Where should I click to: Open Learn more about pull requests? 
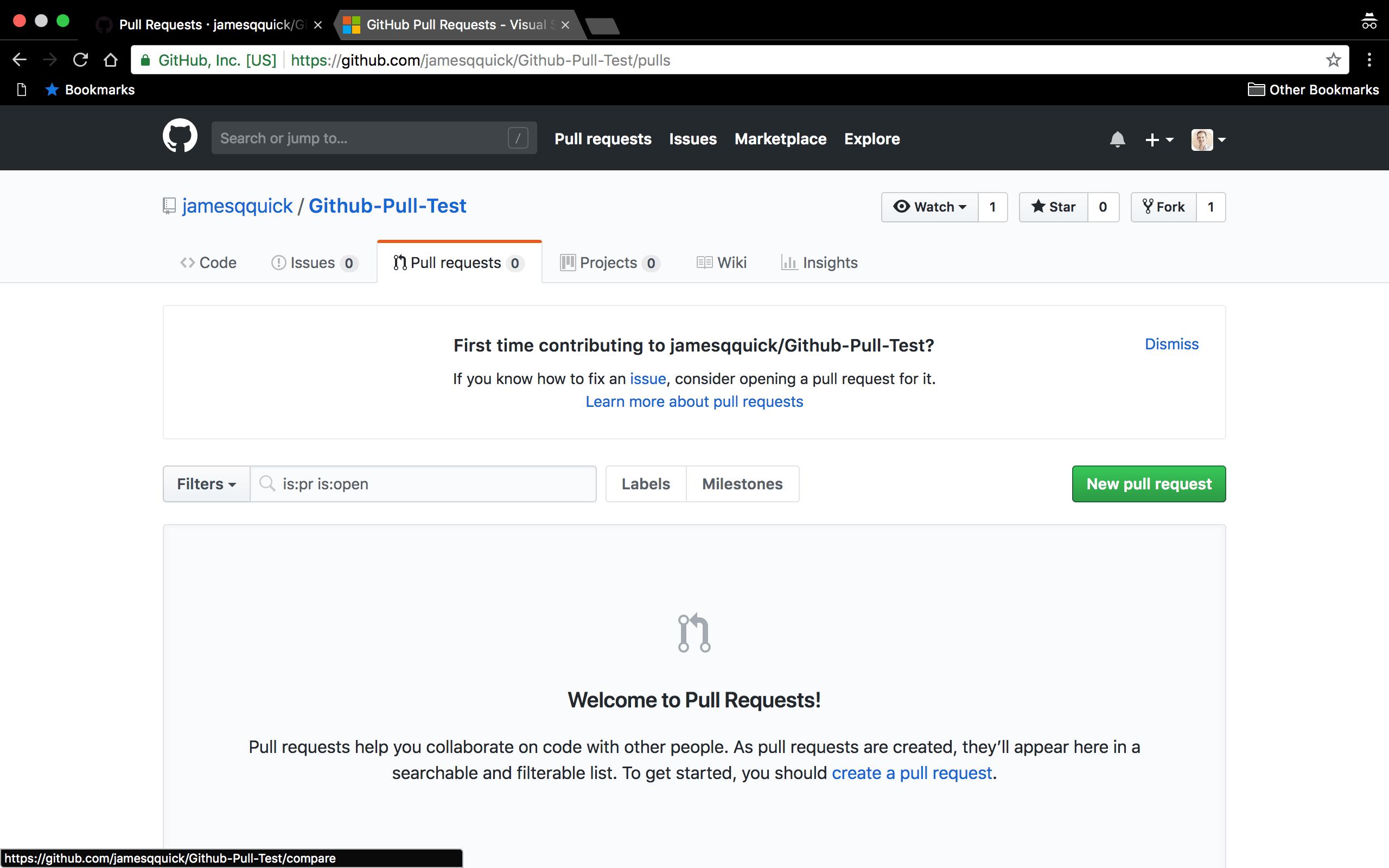pyautogui.click(x=694, y=401)
